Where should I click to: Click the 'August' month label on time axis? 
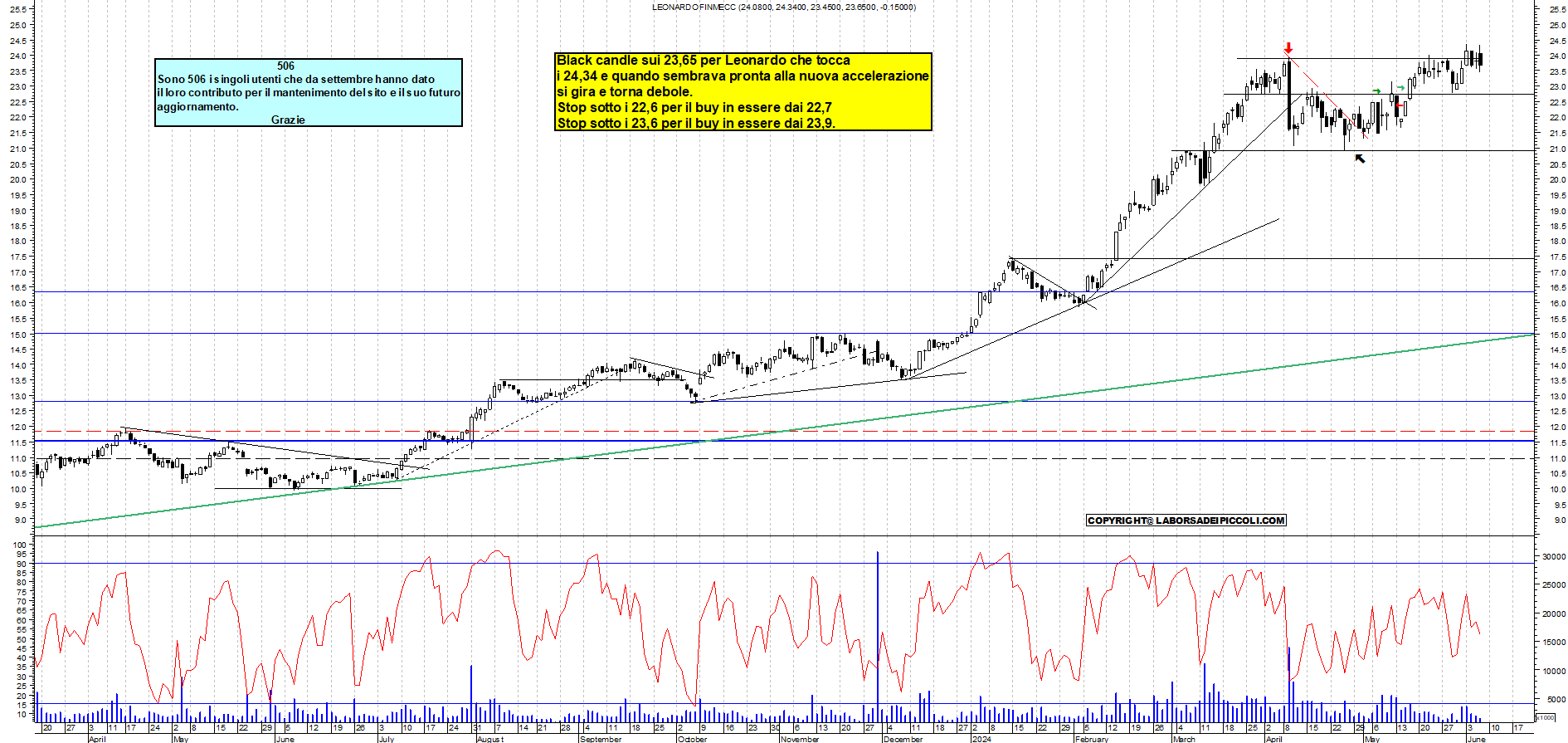point(489,739)
